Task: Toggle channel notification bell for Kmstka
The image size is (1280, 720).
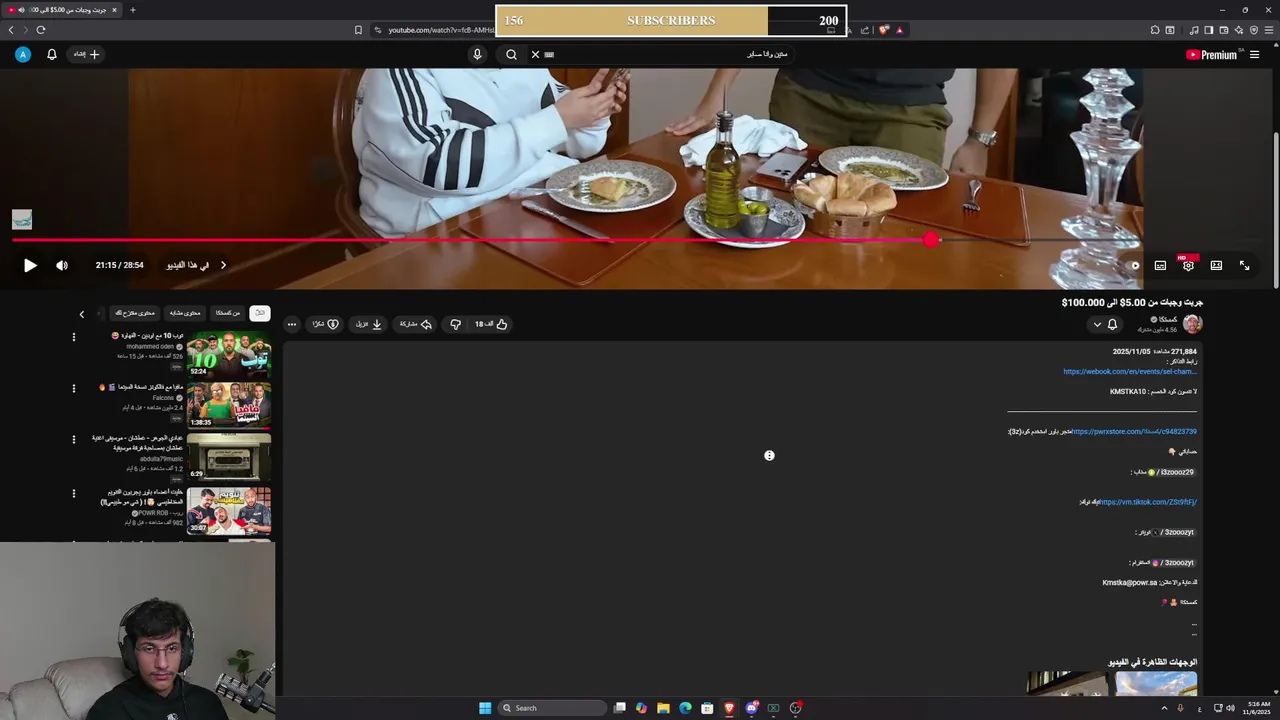Action: (1112, 324)
